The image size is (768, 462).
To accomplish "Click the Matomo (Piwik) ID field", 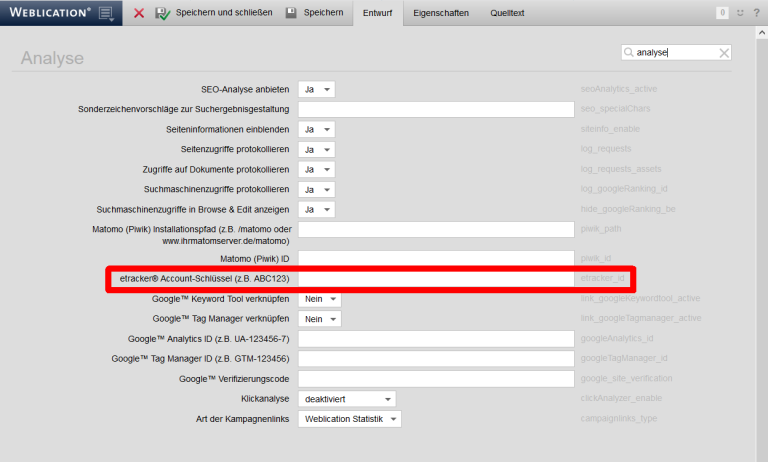I will (436, 259).
